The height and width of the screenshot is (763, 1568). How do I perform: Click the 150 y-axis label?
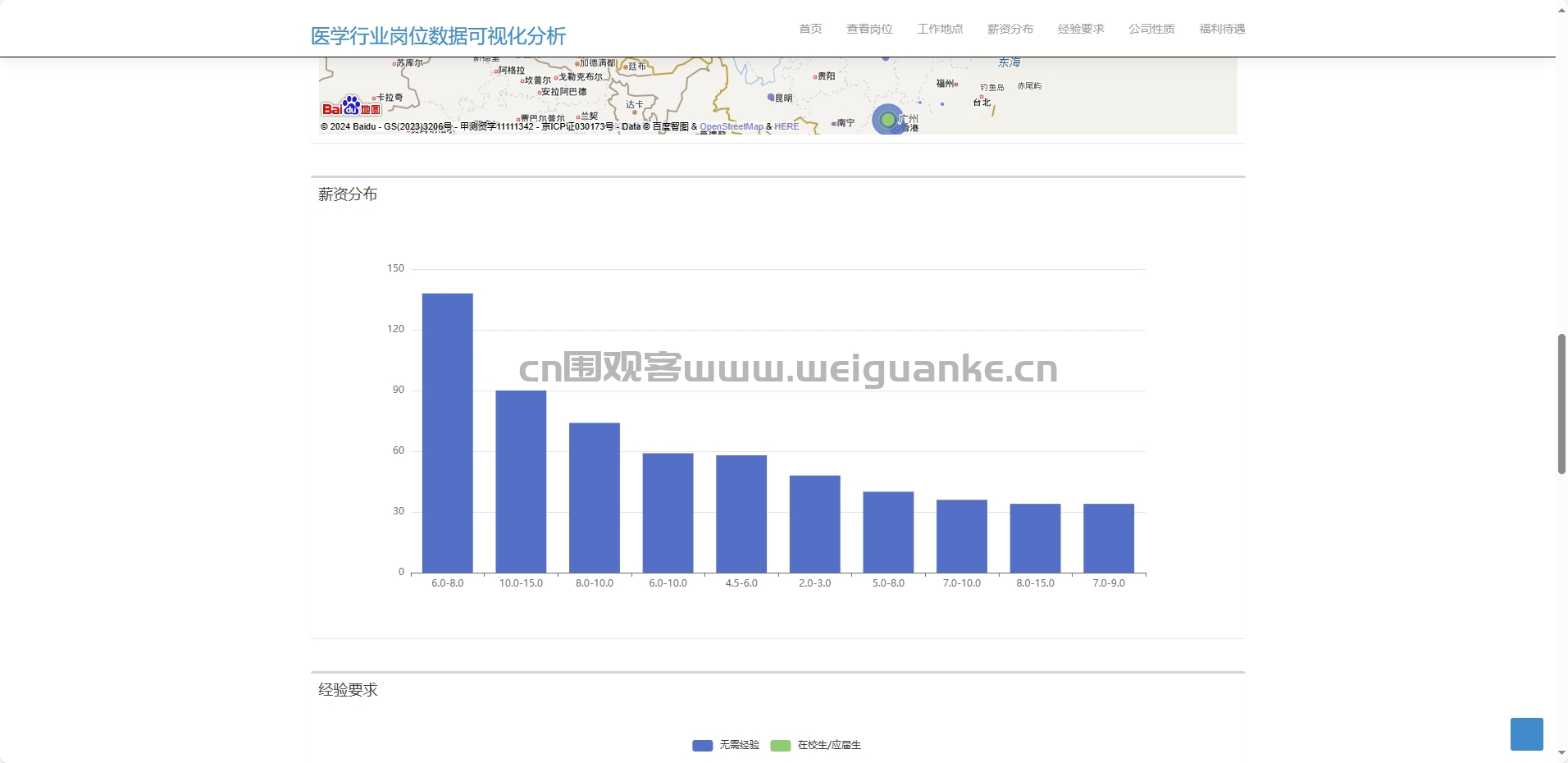pyautogui.click(x=396, y=268)
